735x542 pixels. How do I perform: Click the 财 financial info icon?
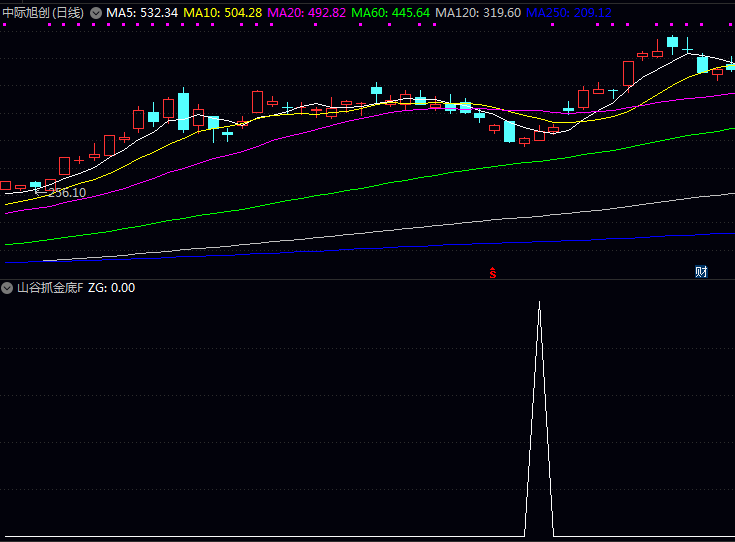tap(702, 272)
